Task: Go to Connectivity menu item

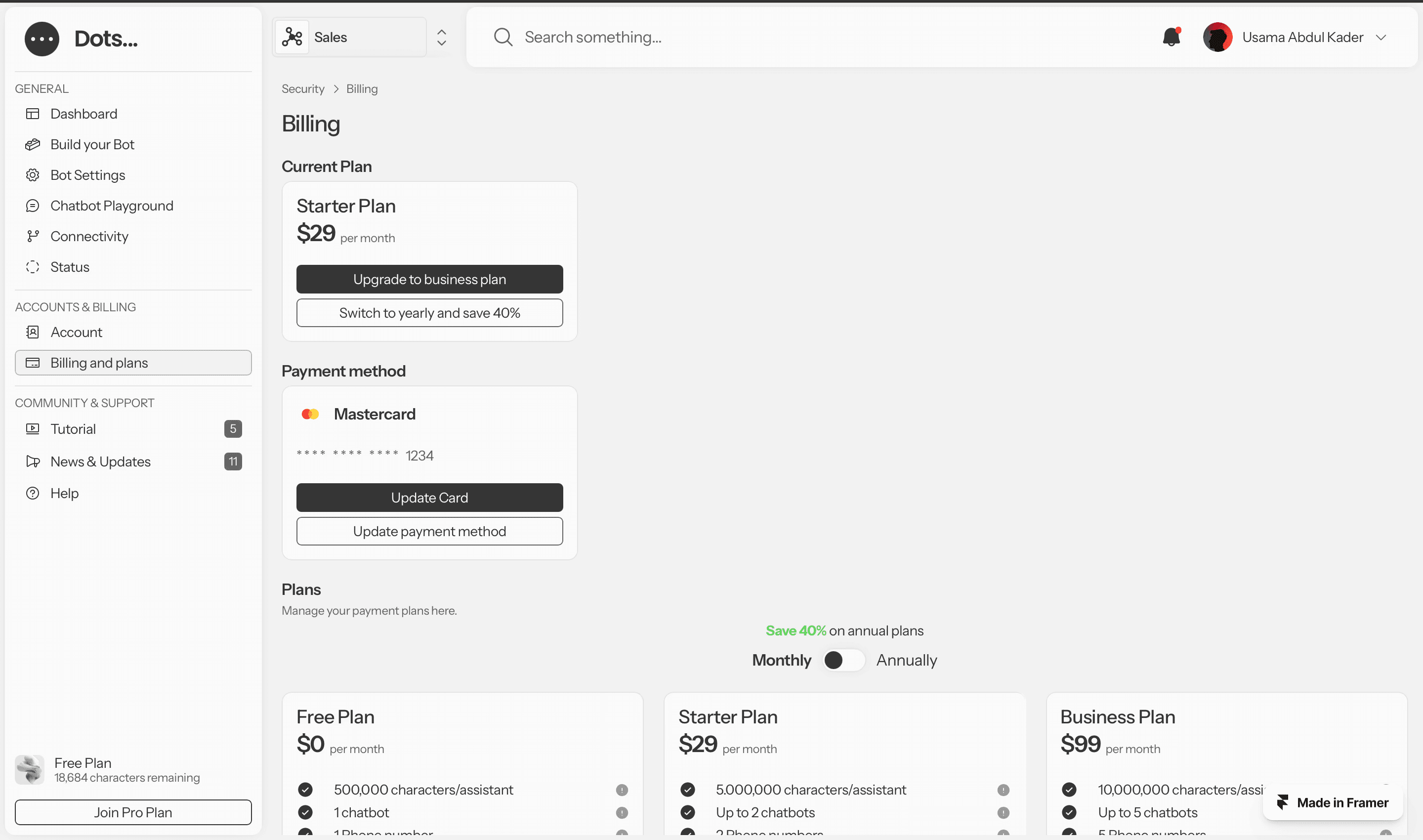Action: pyautogui.click(x=89, y=236)
